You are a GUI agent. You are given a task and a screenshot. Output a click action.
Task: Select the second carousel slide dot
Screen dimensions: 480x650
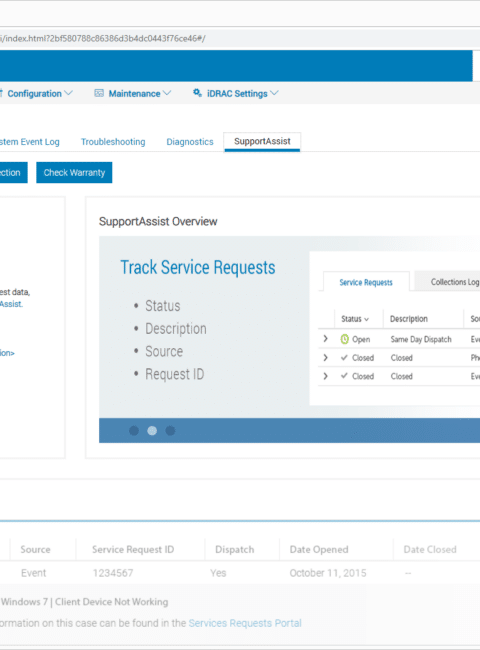coord(152,431)
